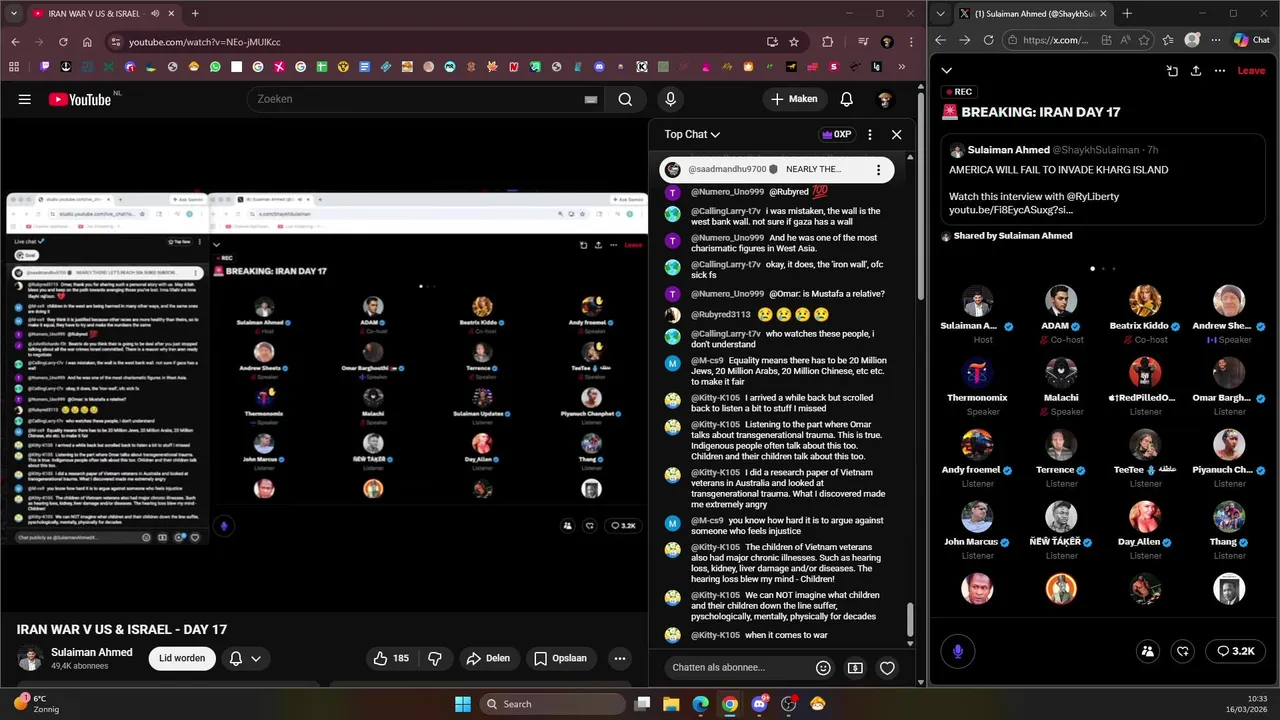Open the weather widget showing 6°C Zonnig
Viewport: 1280px width, 720px height.
[36, 704]
